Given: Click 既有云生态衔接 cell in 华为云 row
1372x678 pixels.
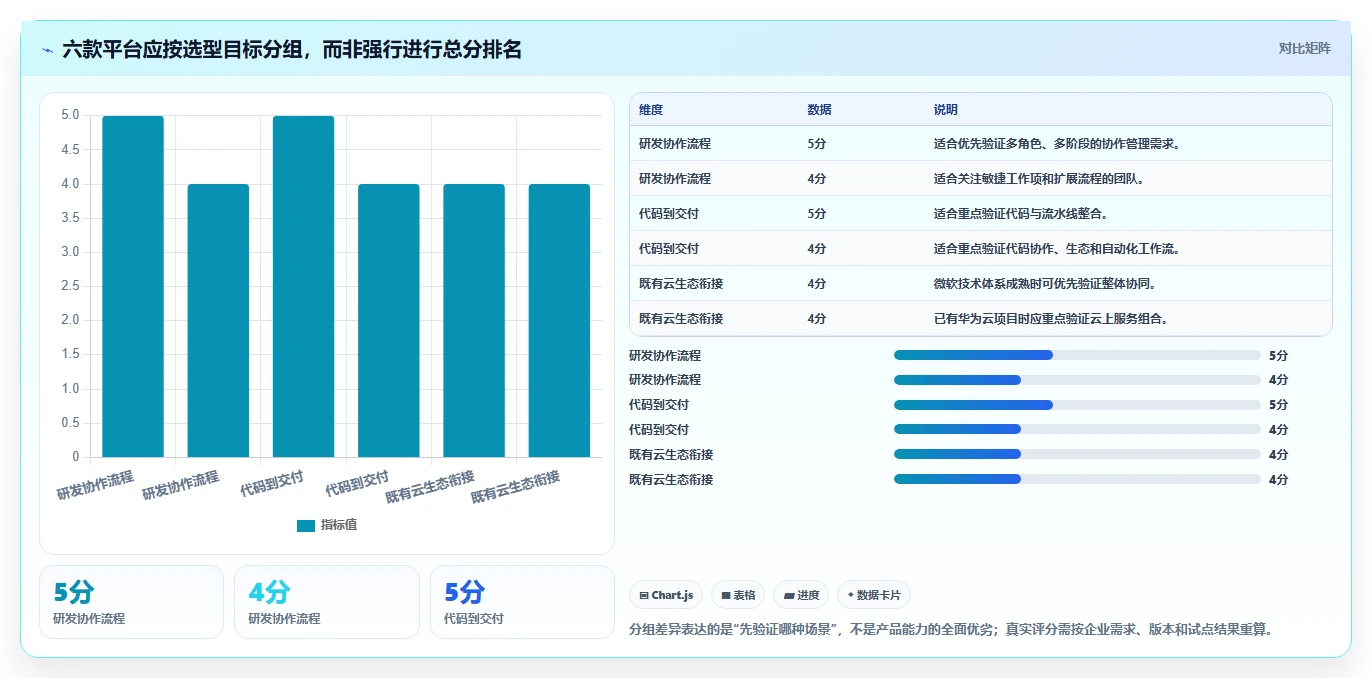Looking at the screenshot, I should [681, 319].
